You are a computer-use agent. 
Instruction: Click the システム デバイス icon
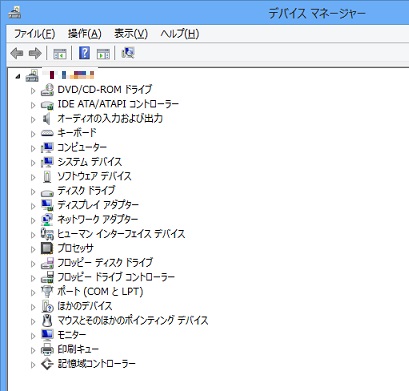click(47, 162)
